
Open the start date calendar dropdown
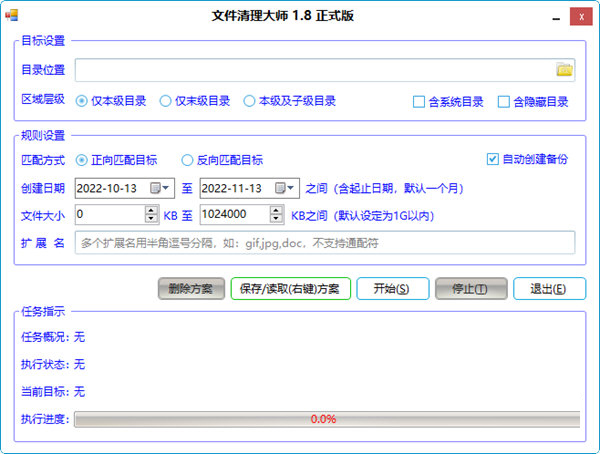160,188
